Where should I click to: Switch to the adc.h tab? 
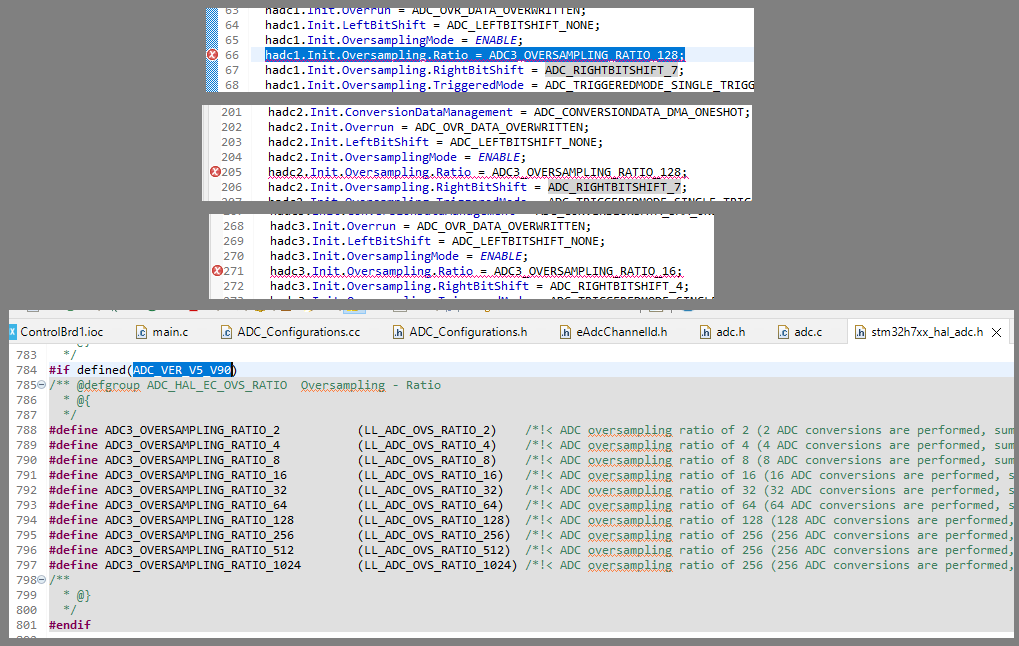point(722,332)
